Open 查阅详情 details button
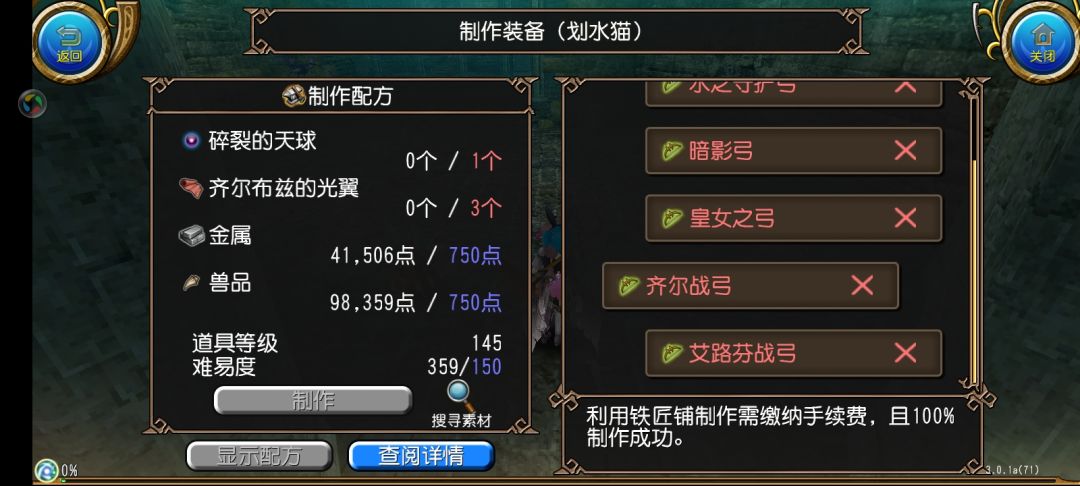The height and width of the screenshot is (486, 1080). 421,456
